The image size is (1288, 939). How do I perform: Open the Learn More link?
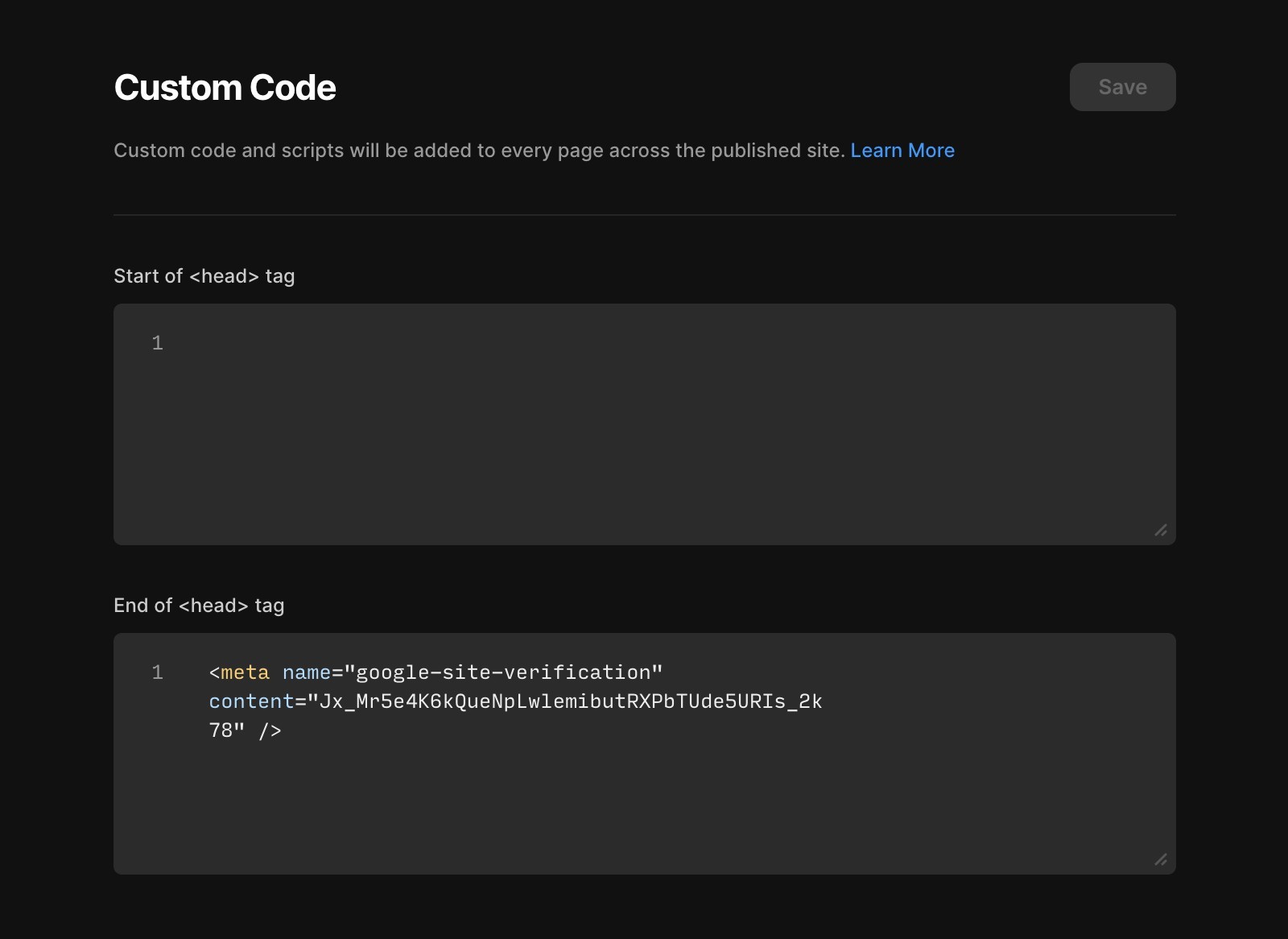[902, 151]
